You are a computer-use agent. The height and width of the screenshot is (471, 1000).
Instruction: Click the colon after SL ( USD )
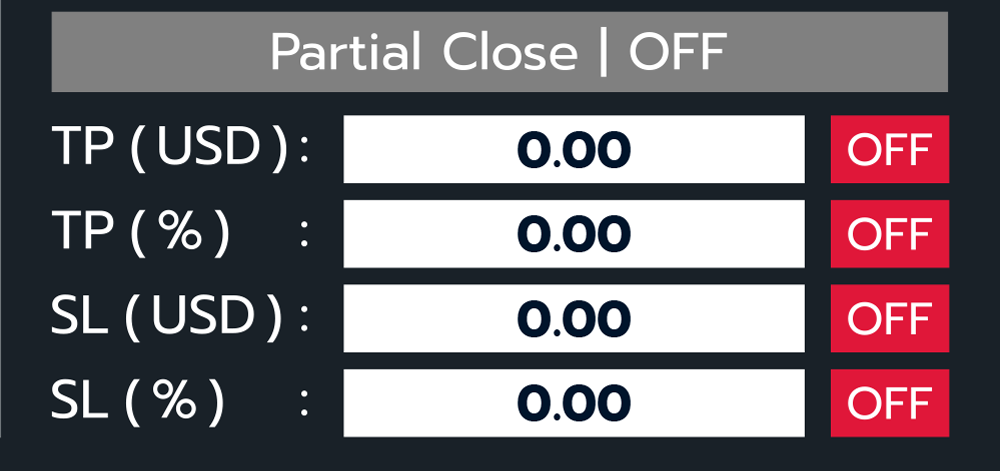[x=305, y=320]
